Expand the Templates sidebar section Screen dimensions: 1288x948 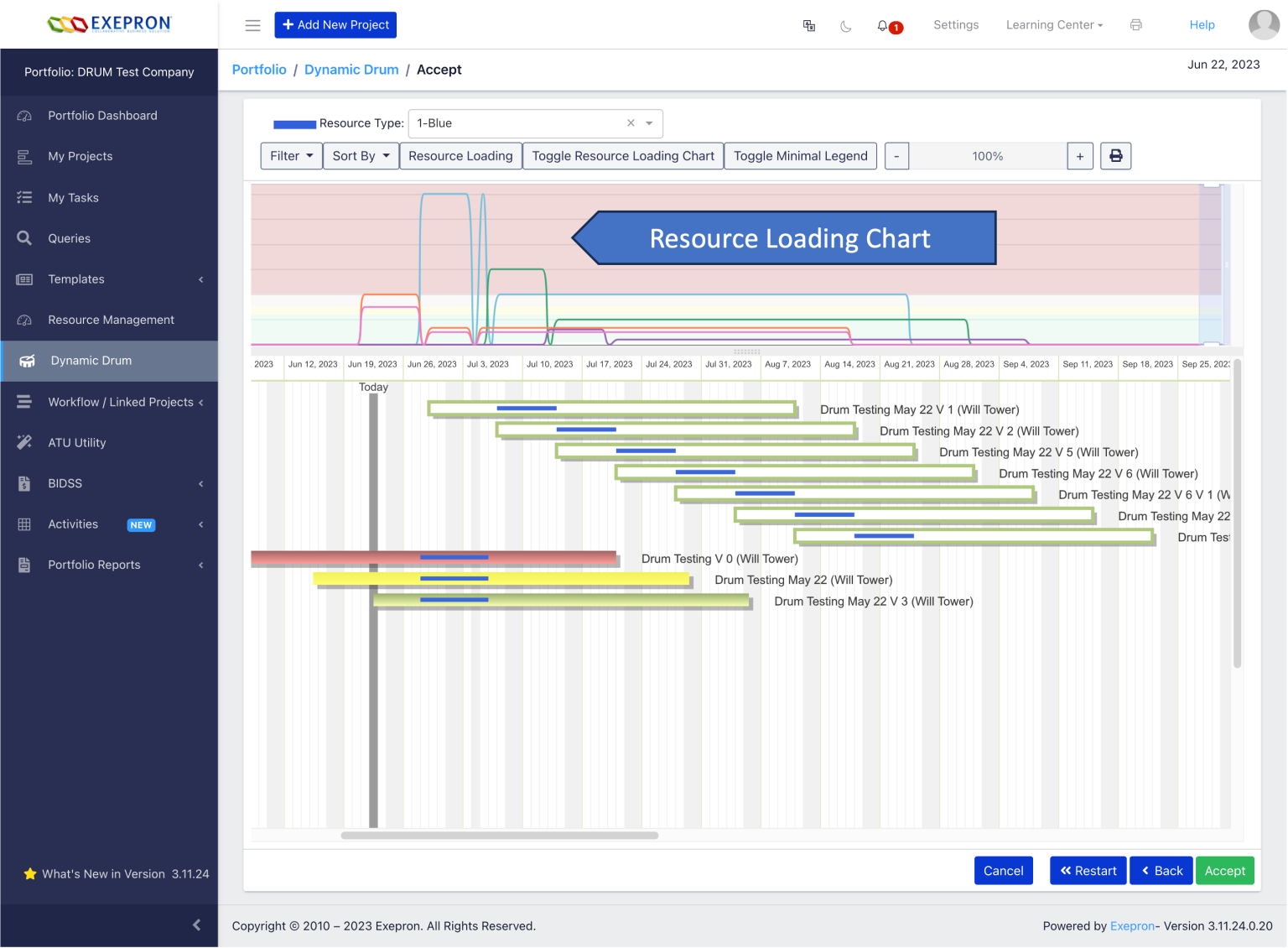[201, 279]
